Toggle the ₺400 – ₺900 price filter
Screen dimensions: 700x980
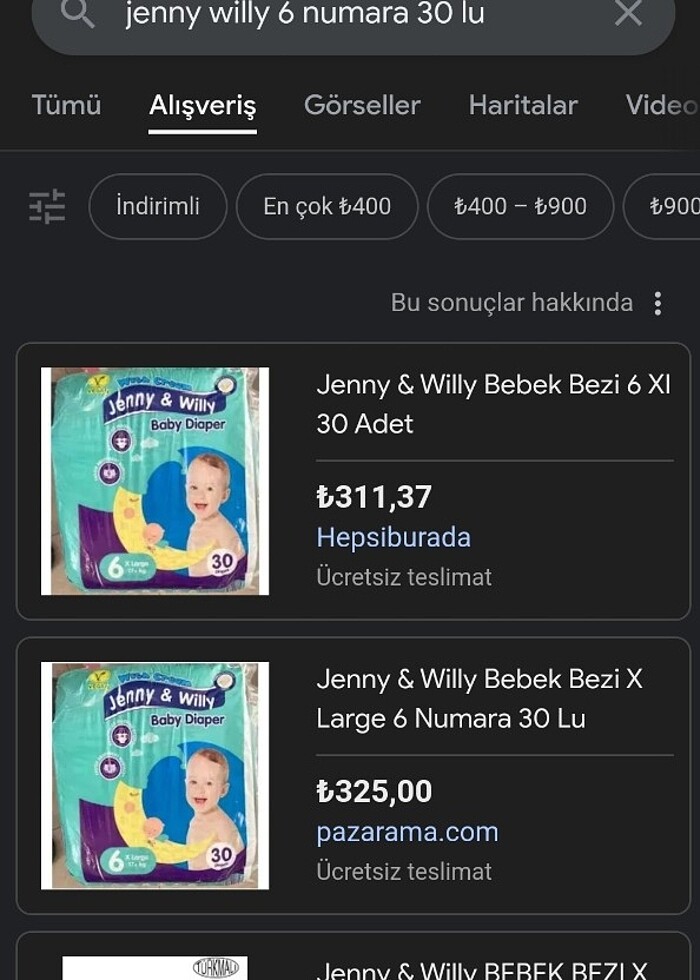(x=520, y=206)
